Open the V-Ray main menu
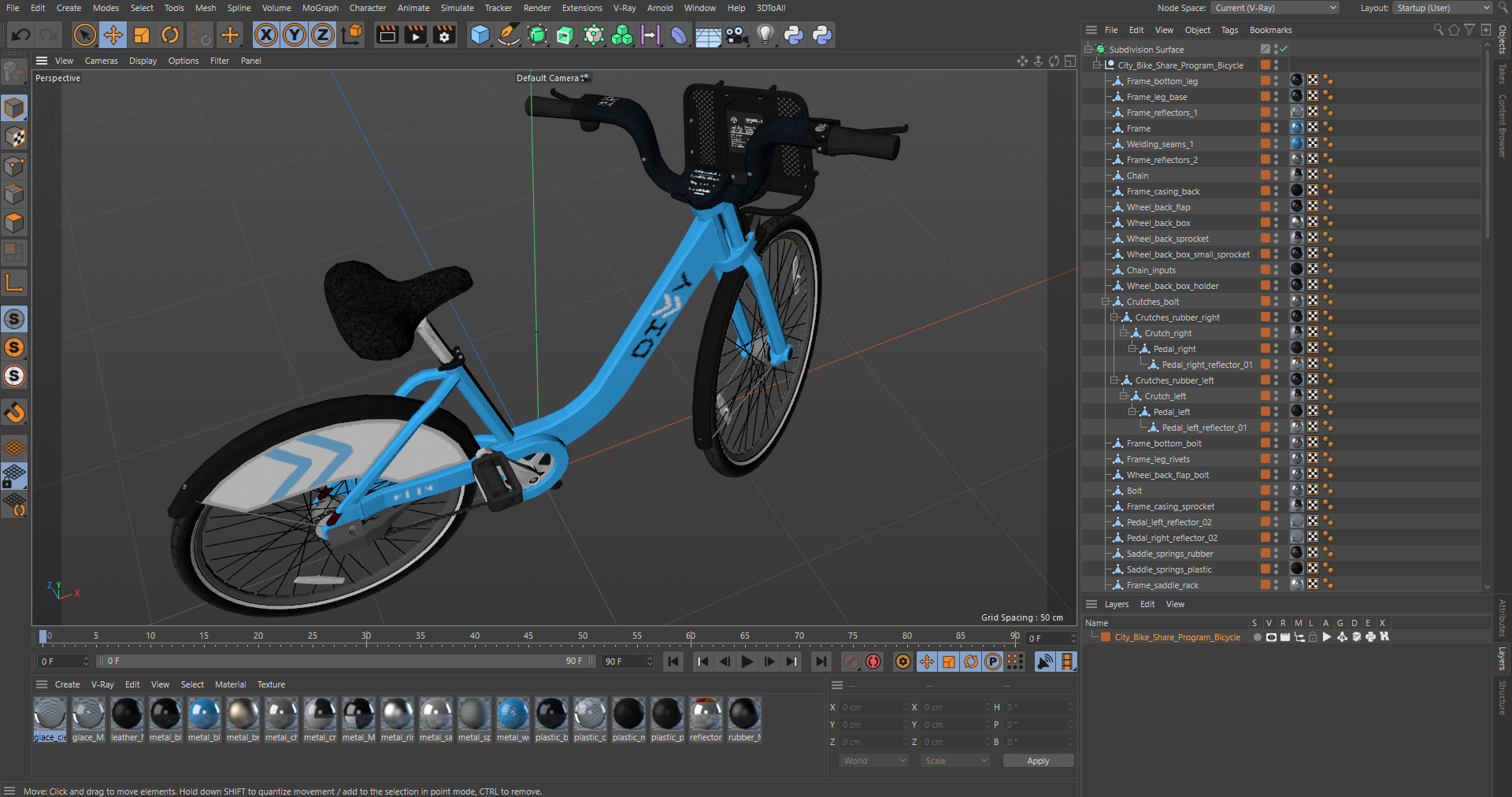This screenshot has height=797, width=1512. pos(624,8)
